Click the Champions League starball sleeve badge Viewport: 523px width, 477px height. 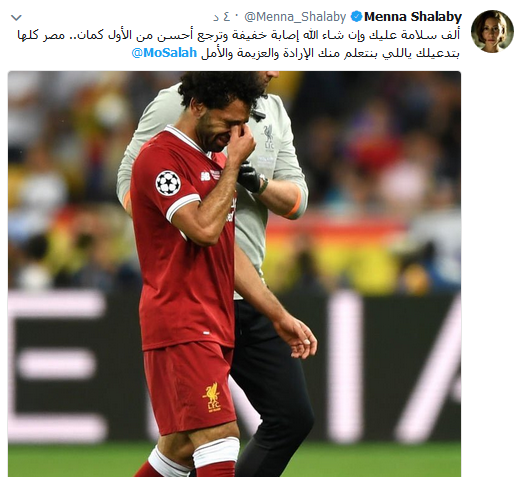pyautogui.click(x=168, y=183)
